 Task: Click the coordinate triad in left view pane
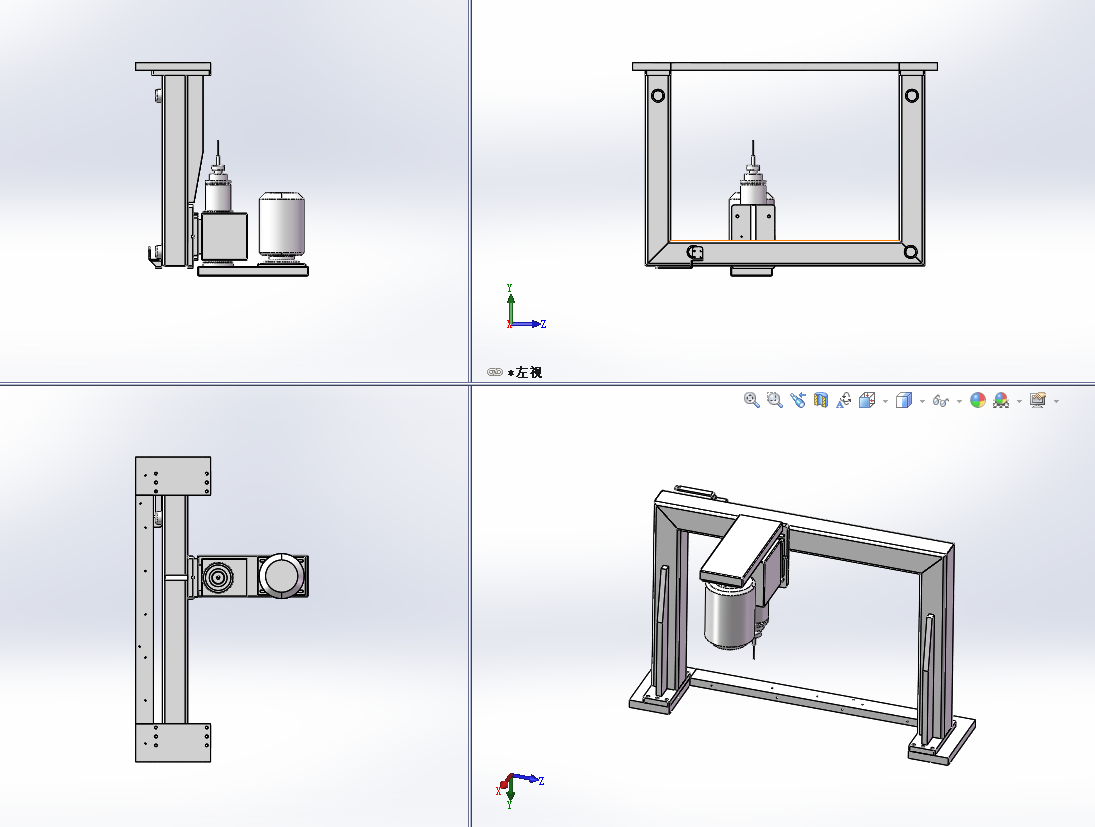[525, 307]
